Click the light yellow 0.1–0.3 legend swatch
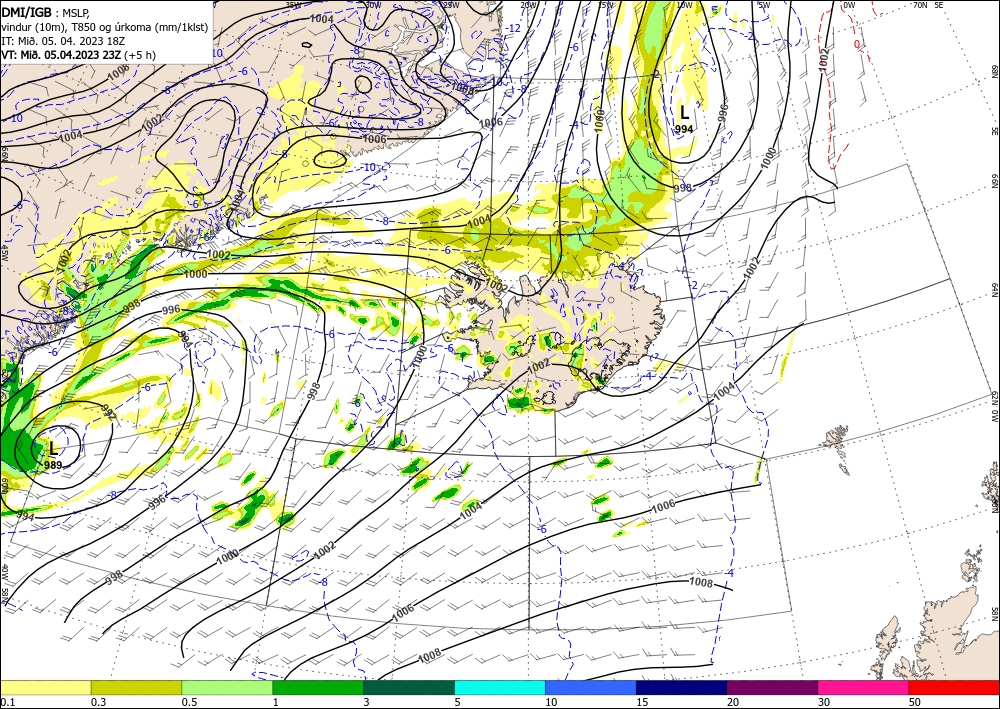The height and width of the screenshot is (709, 1000). click(45, 687)
